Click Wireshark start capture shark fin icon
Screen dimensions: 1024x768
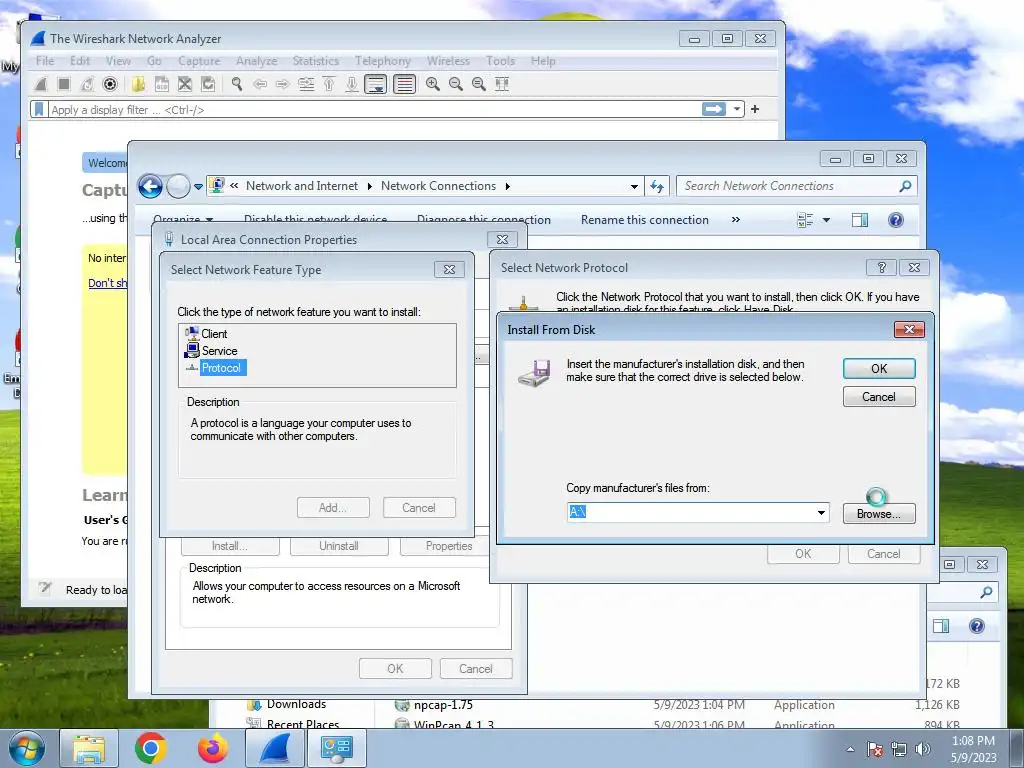[x=41, y=84]
